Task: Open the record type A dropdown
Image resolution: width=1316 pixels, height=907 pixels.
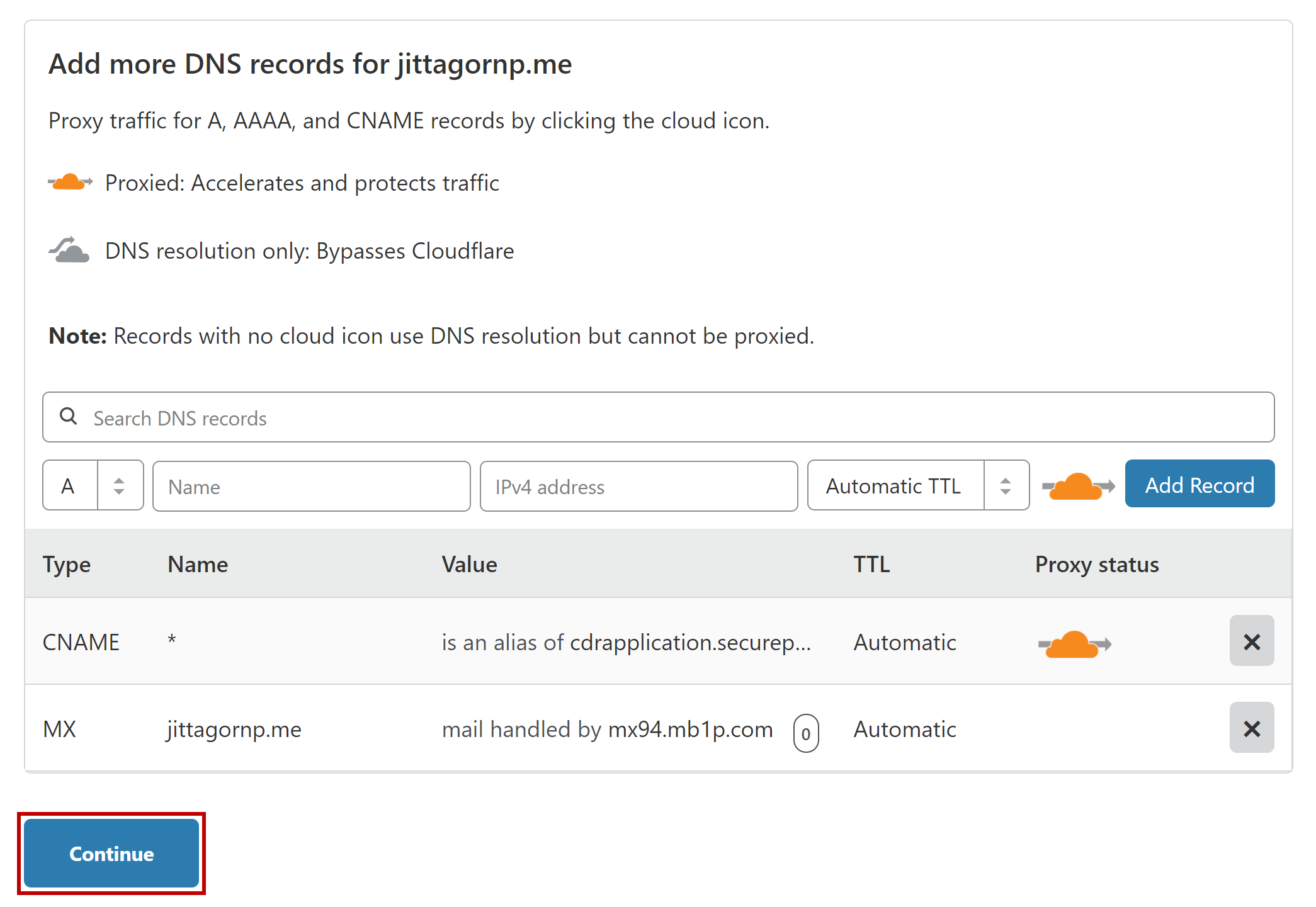Action: (x=70, y=486)
